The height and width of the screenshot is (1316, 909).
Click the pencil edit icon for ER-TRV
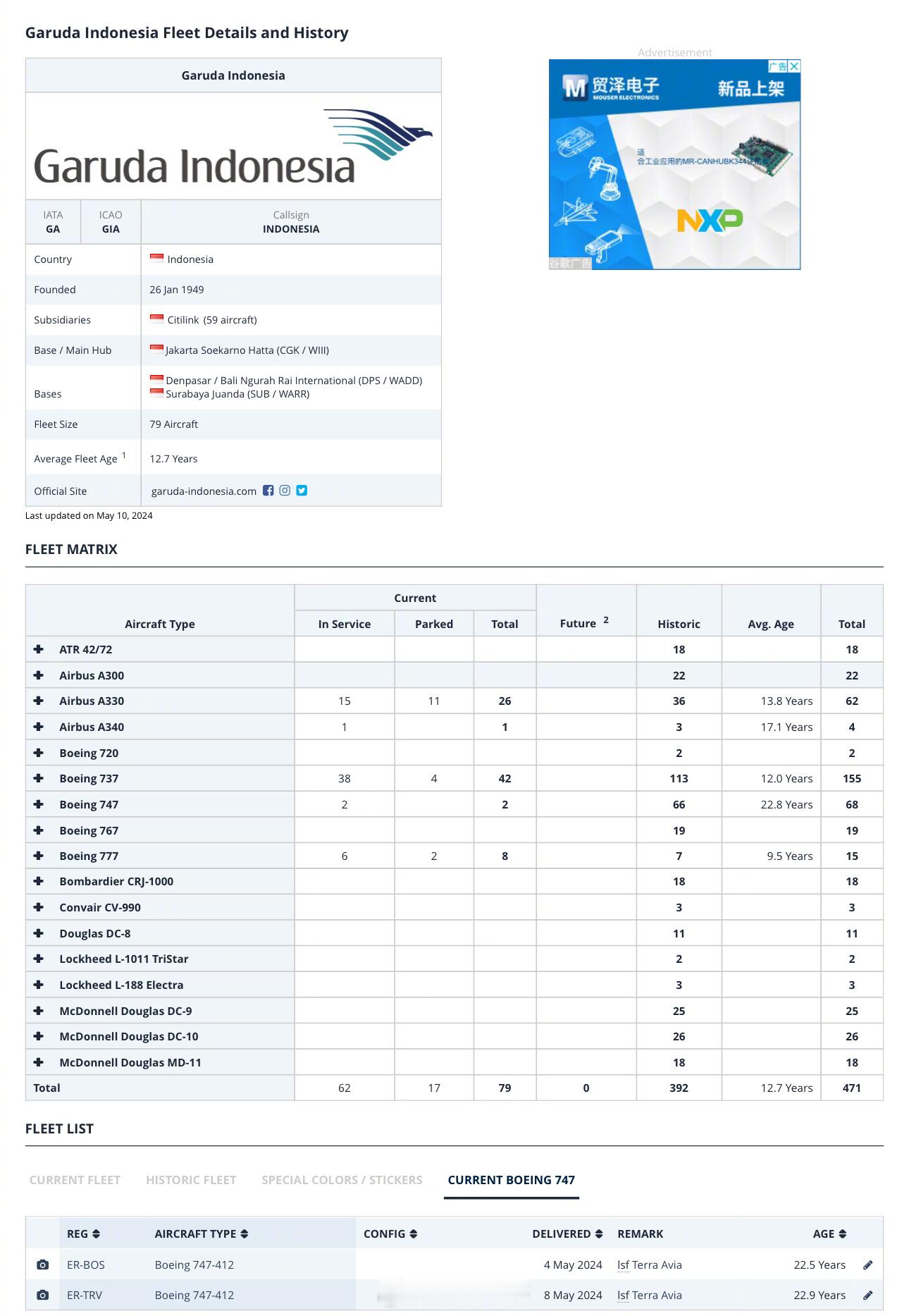[868, 1295]
